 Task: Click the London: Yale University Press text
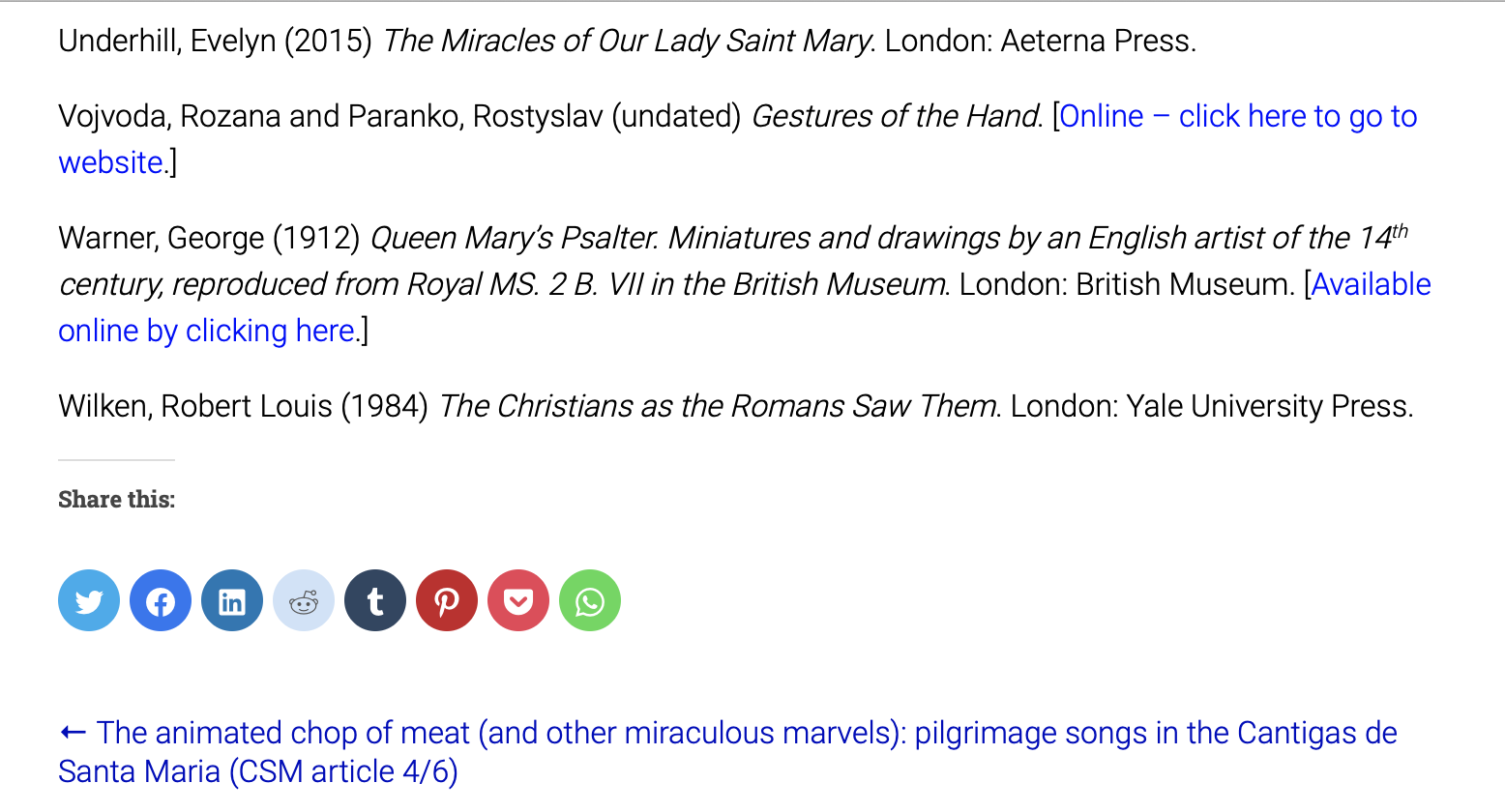click(1212, 406)
